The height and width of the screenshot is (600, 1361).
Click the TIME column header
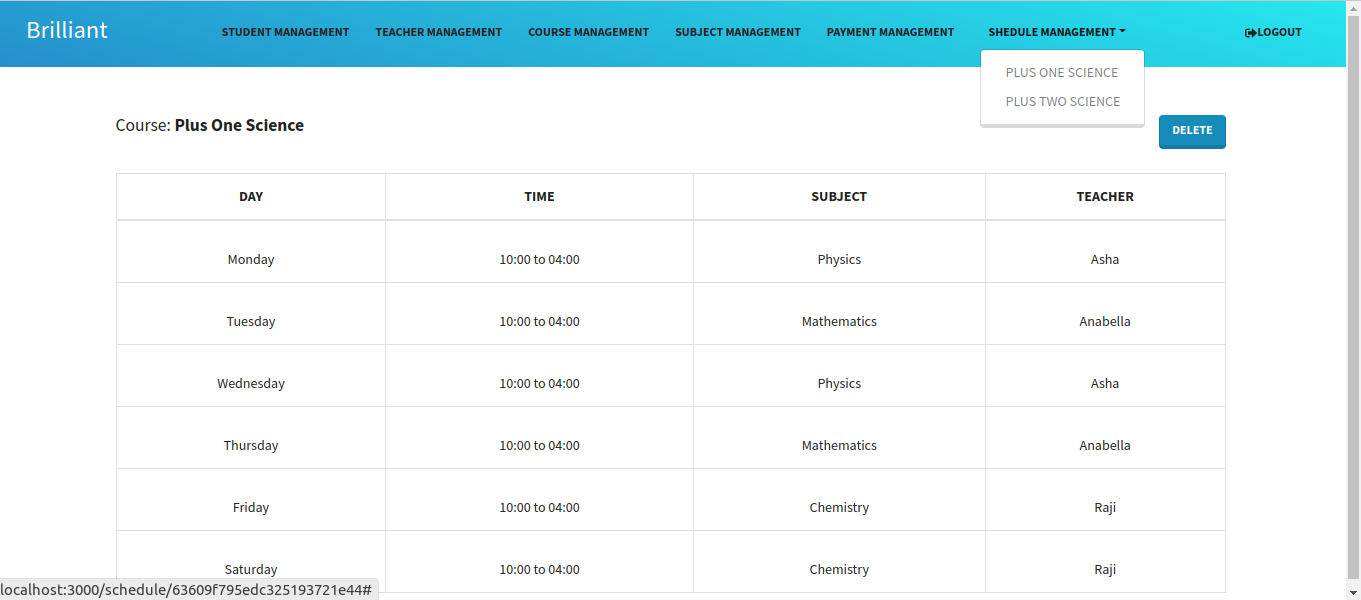[539, 197]
